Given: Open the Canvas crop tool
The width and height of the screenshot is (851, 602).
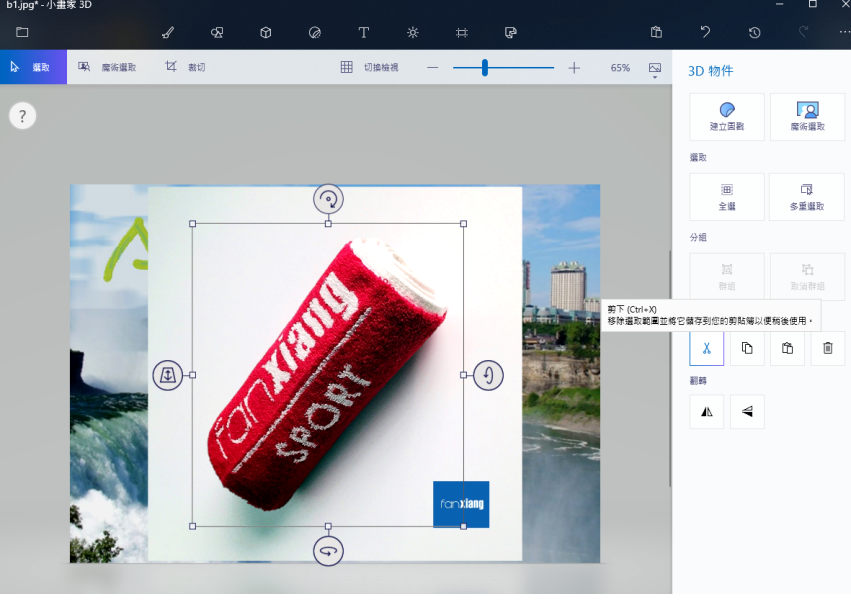Looking at the screenshot, I should 462,33.
